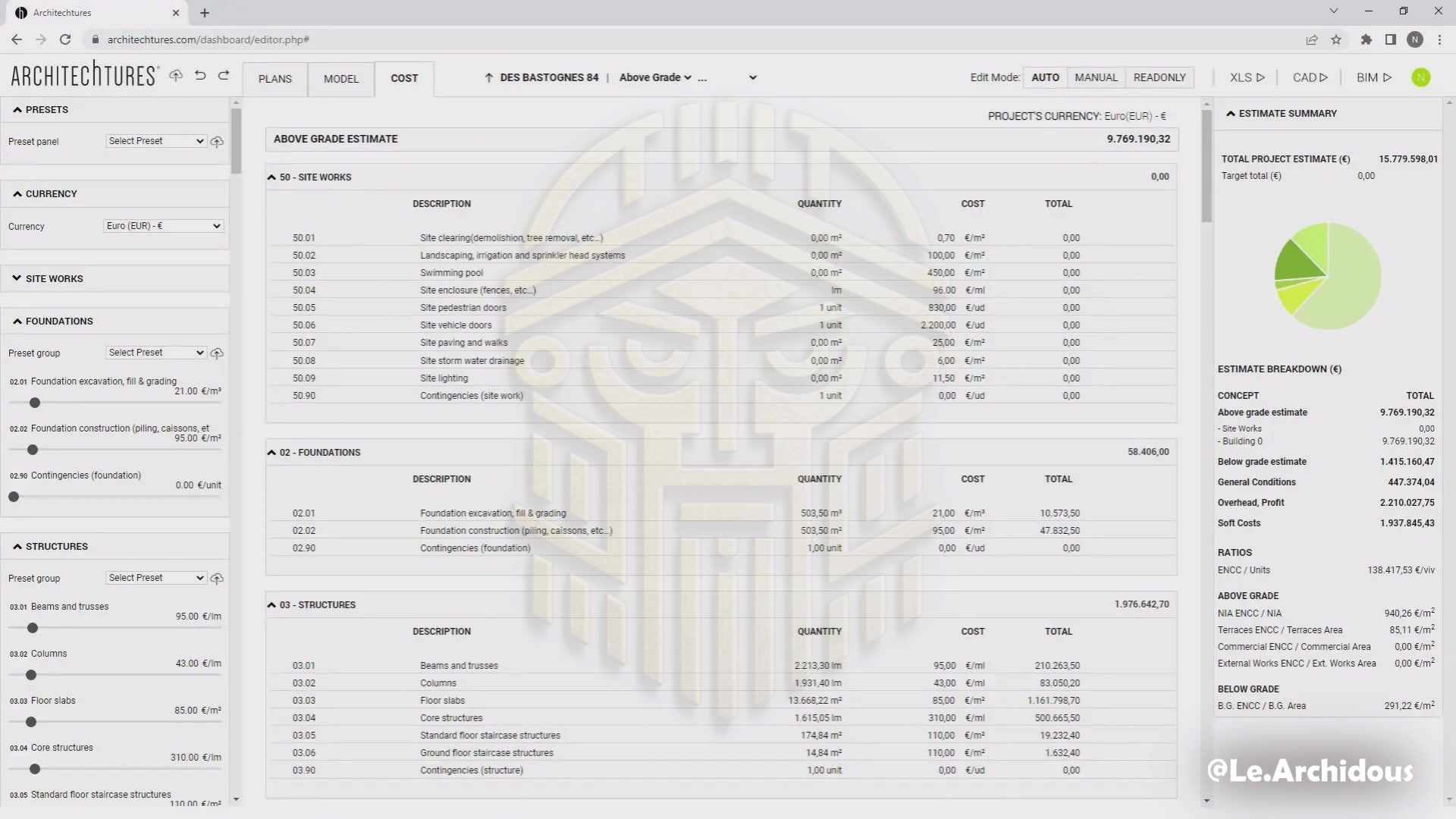Click the browser bookmark star icon
Viewport: 1456px width, 819px height.
(1336, 39)
